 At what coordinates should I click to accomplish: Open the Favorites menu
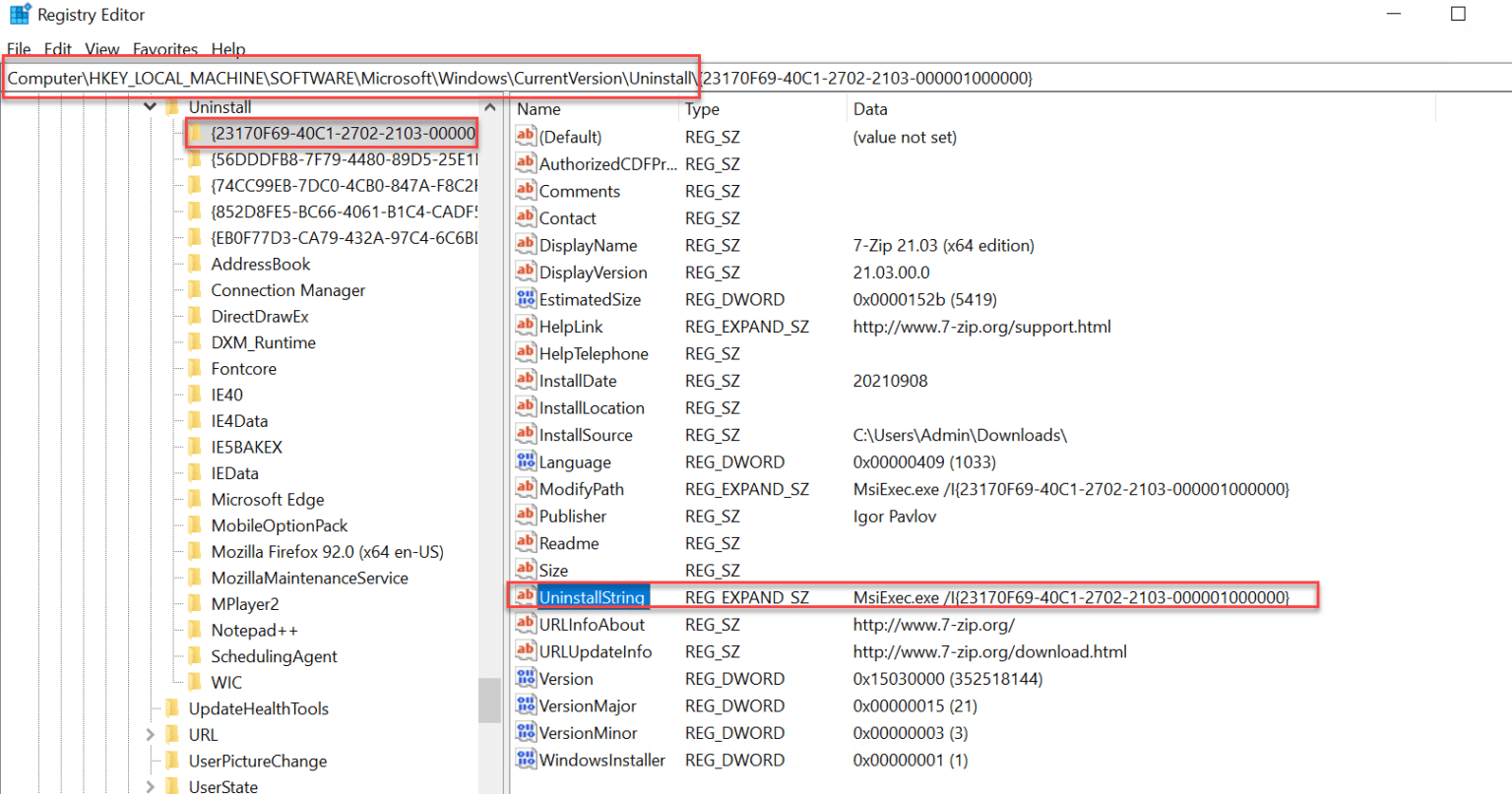(x=164, y=49)
